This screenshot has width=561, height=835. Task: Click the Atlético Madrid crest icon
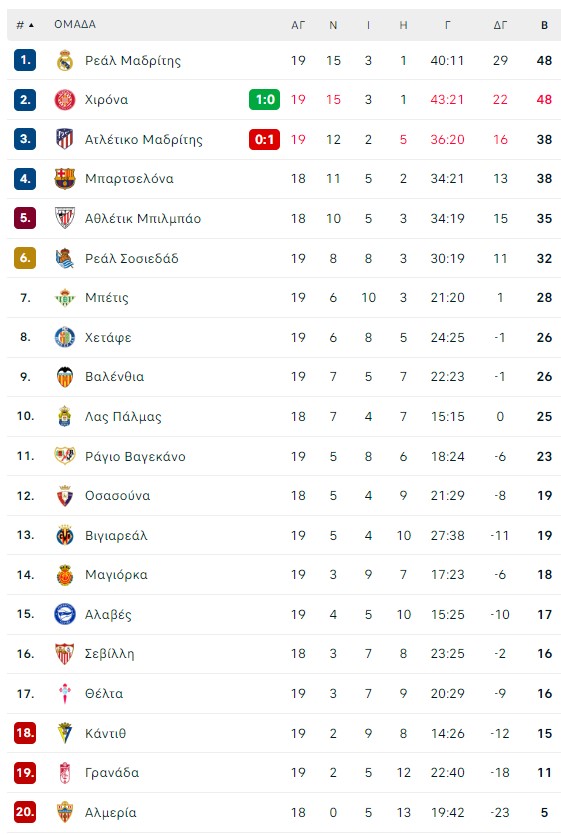coord(64,139)
